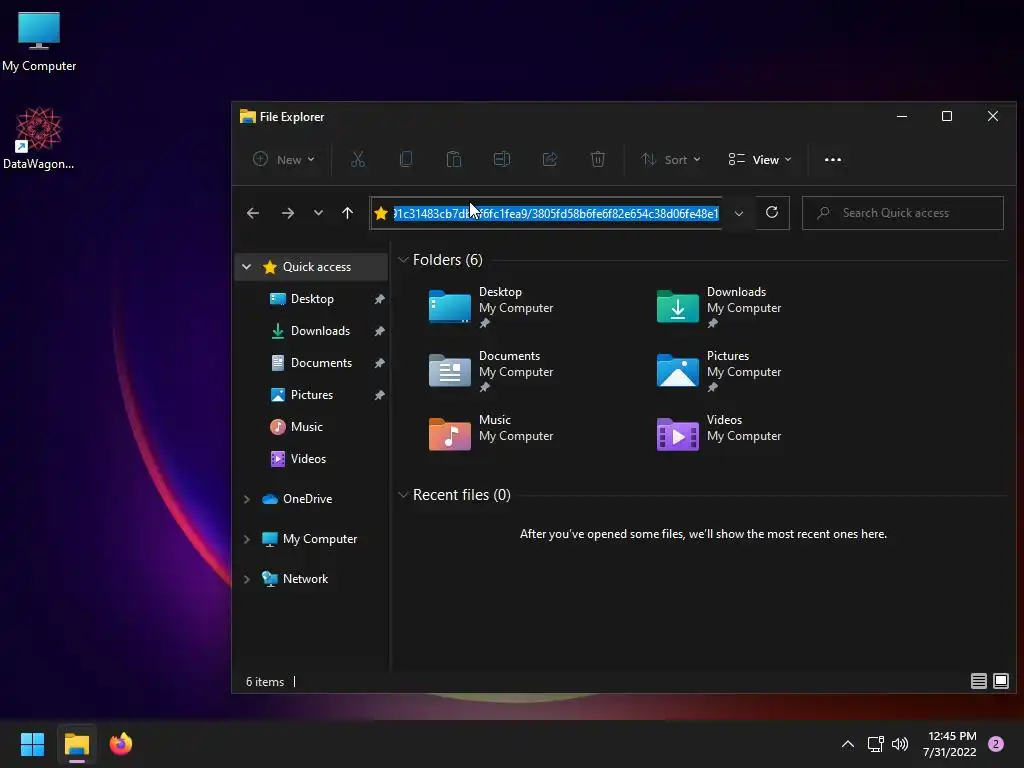Click the Delete trash can icon
The image size is (1024, 768).
598,159
